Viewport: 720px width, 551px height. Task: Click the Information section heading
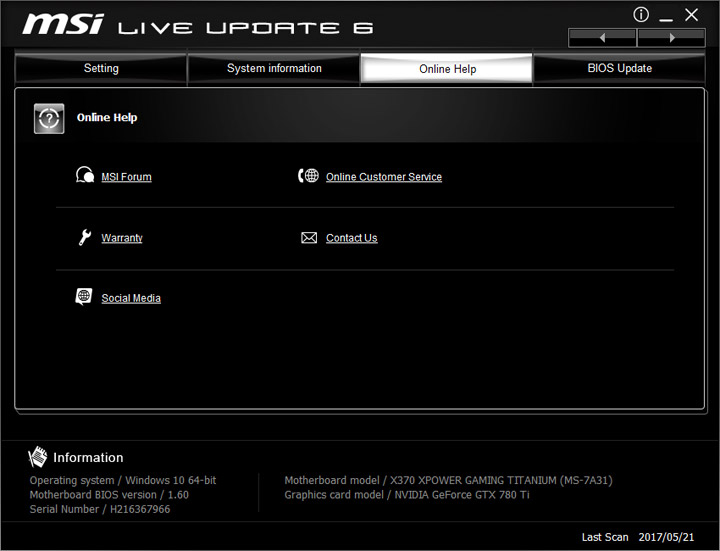point(88,457)
